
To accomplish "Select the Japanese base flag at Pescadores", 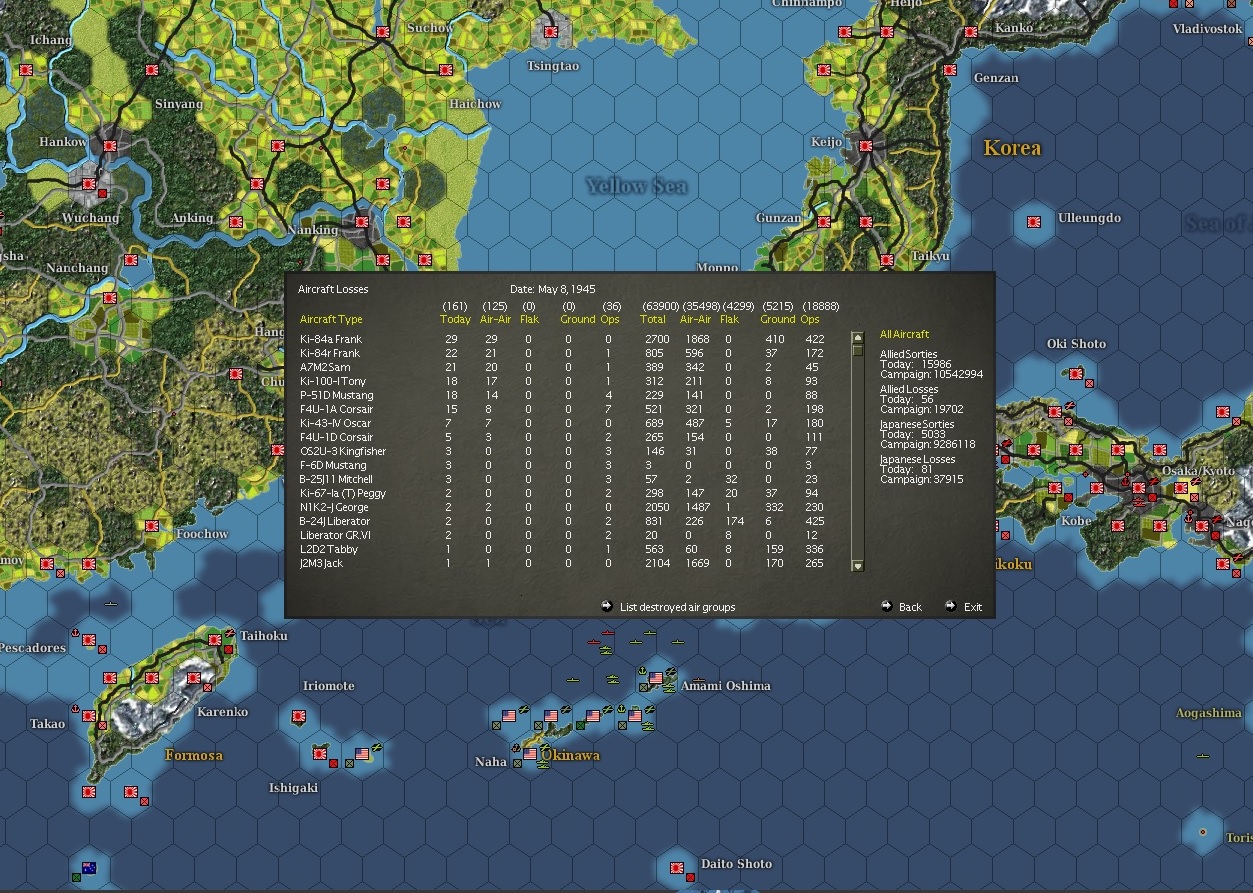I will (88, 640).
